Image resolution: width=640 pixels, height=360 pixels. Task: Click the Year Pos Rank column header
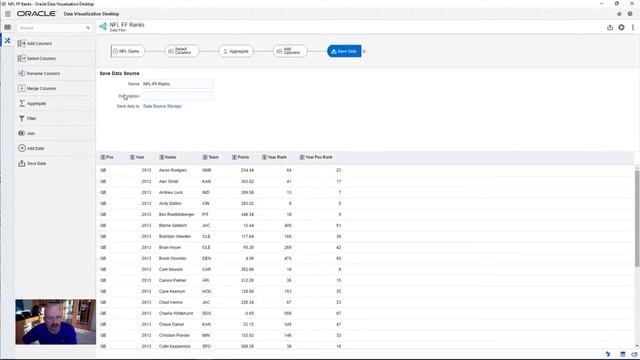click(316, 157)
